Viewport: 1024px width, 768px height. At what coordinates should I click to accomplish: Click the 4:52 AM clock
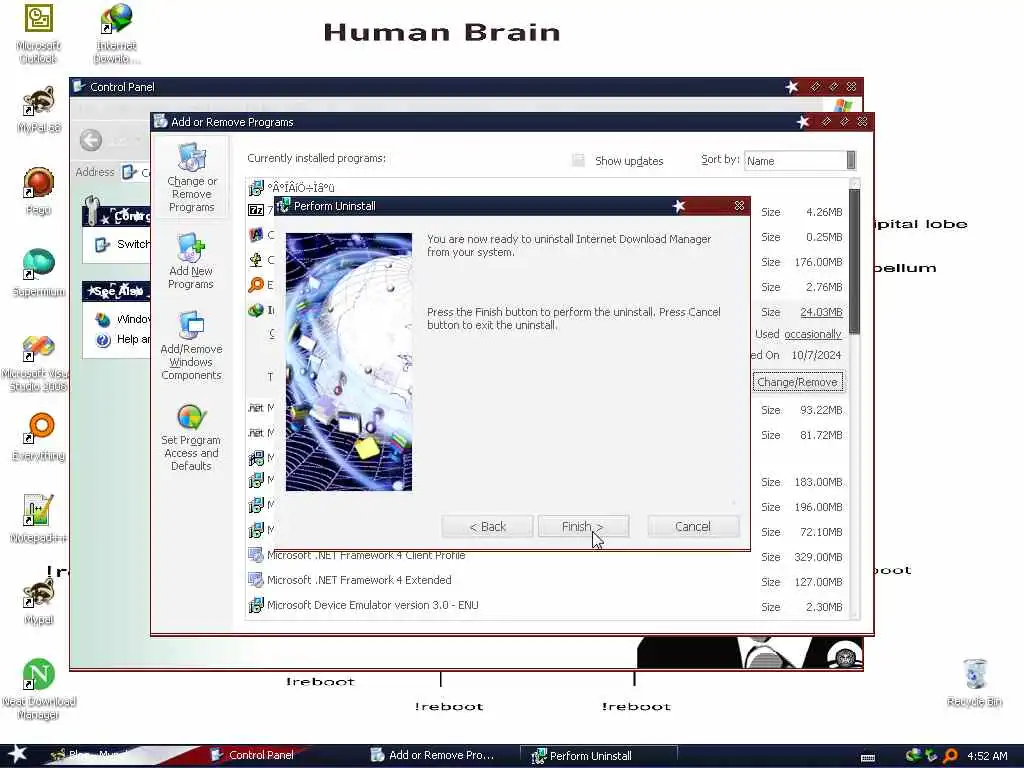tap(987, 756)
